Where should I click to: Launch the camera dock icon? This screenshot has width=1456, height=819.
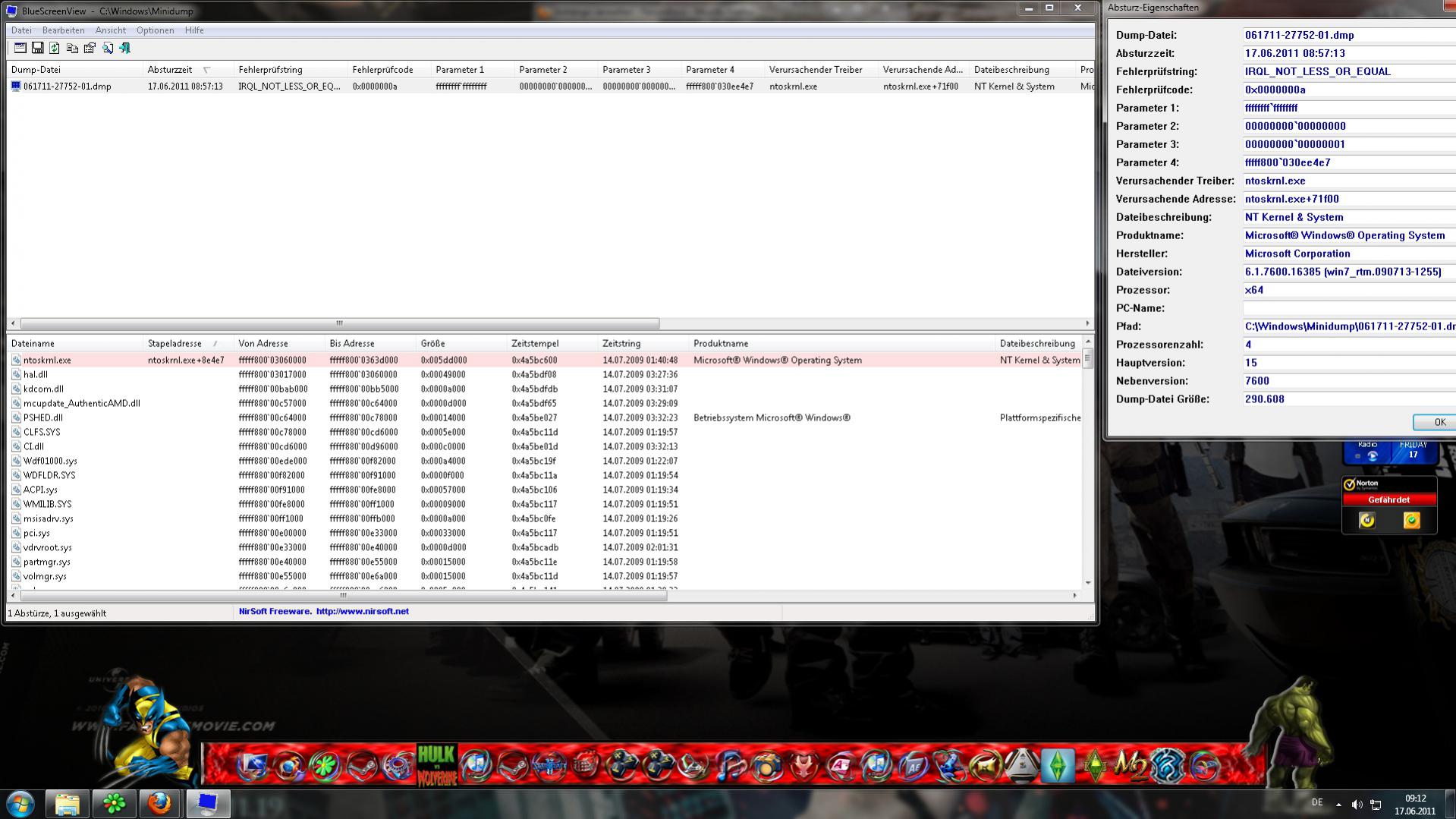pyautogui.click(x=766, y=767)
